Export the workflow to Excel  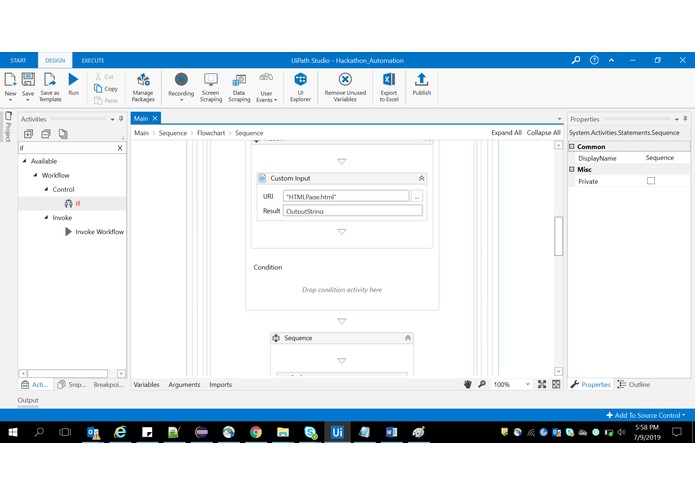tap(389, 87)
